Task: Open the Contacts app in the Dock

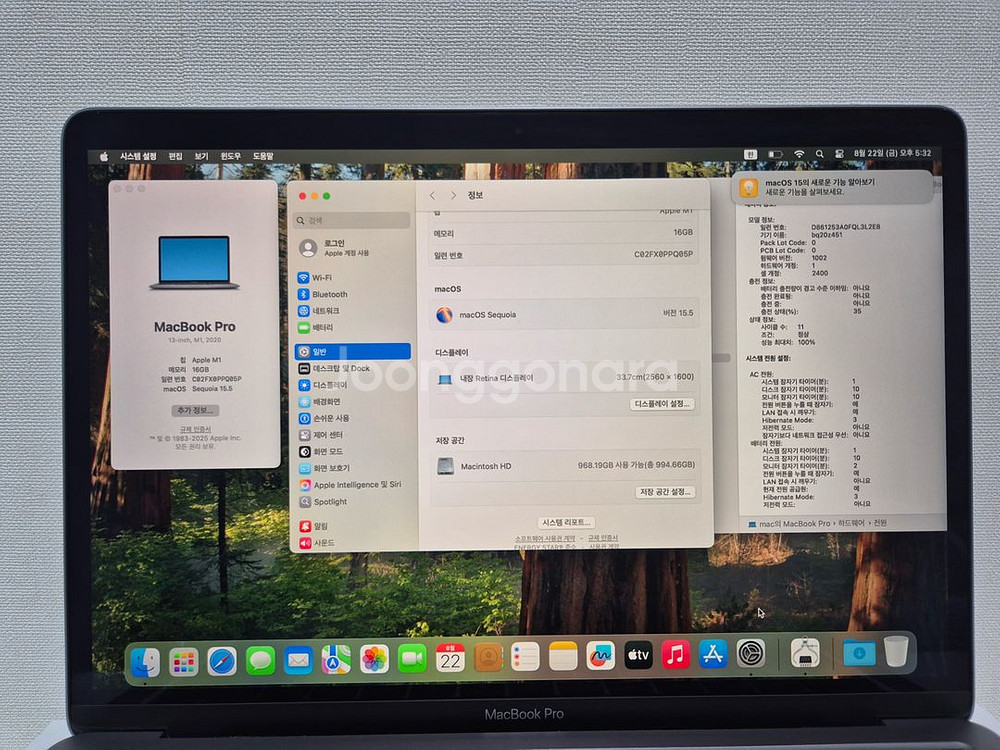Action: click(x=488, y=658)
